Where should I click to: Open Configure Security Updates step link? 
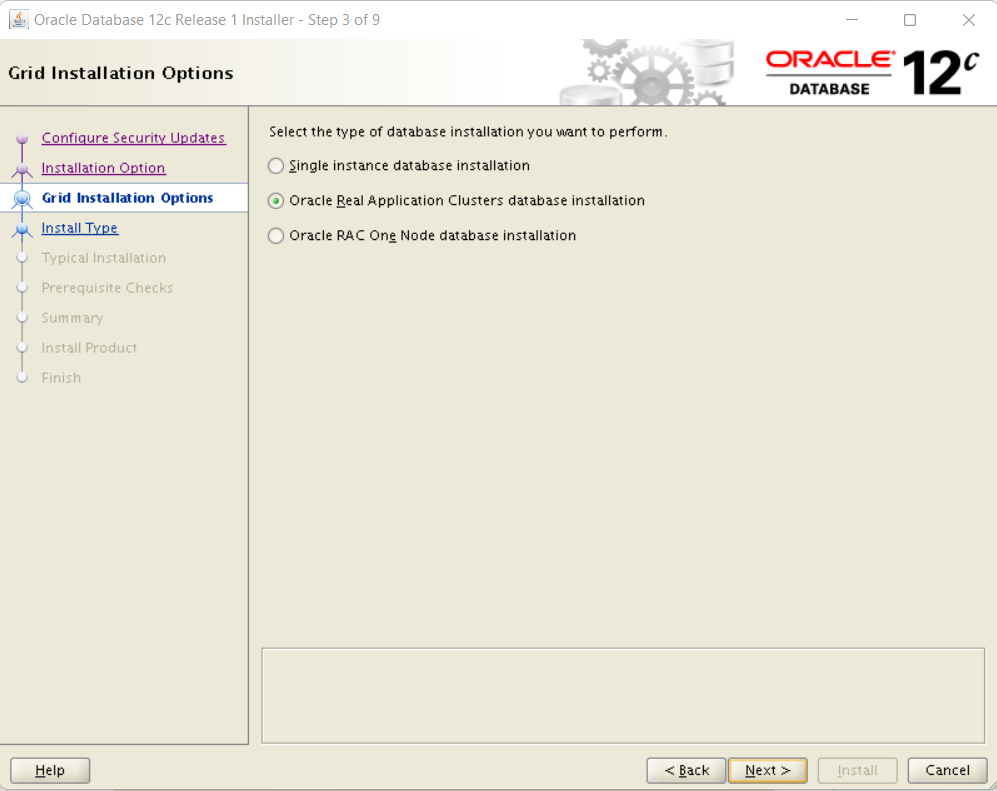pyautogui.click(x=133, y=138)
